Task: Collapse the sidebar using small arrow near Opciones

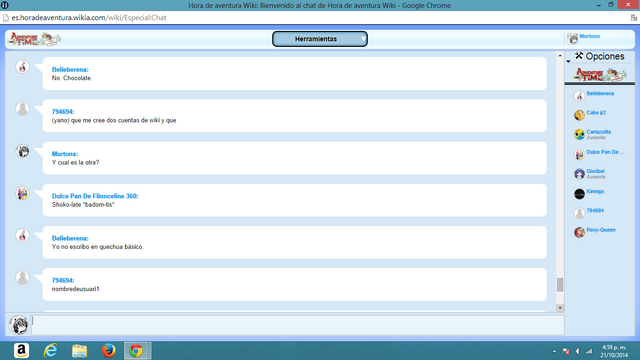Action: [568, 61]
